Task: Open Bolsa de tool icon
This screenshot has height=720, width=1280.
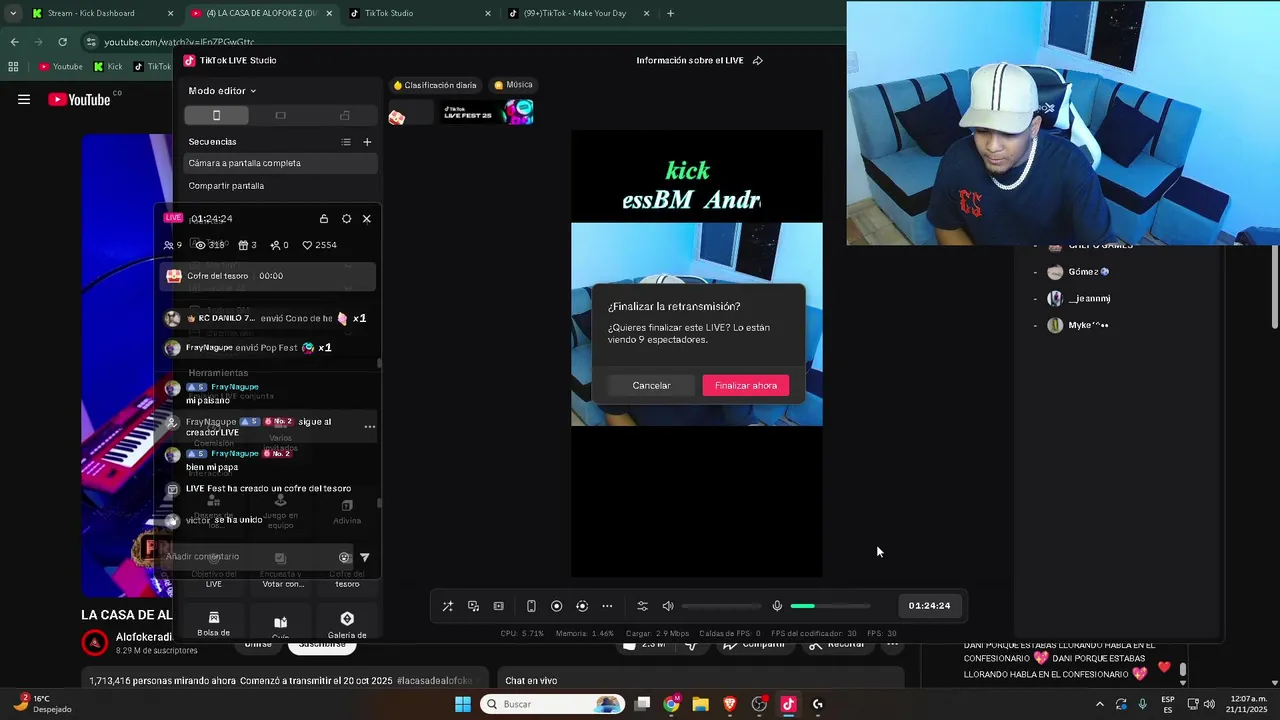Action: pos(214,624)
